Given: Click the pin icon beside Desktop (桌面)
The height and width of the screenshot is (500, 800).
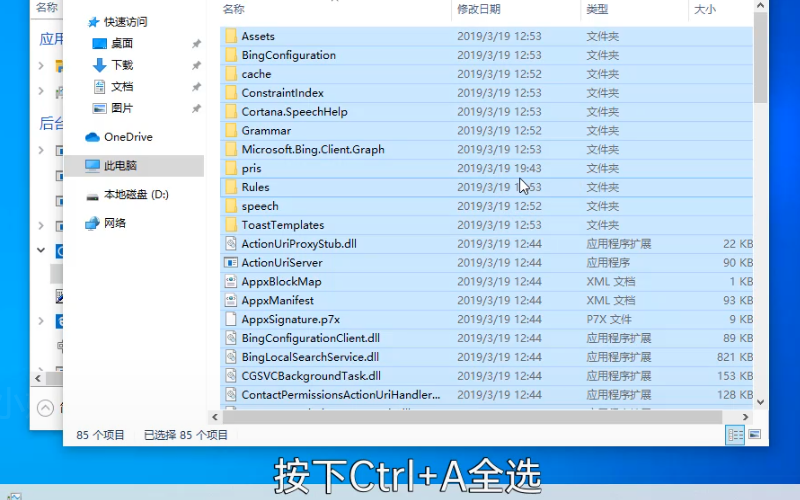Looking at the screenshot, I should pyautogui.click(x=196, y=44).
